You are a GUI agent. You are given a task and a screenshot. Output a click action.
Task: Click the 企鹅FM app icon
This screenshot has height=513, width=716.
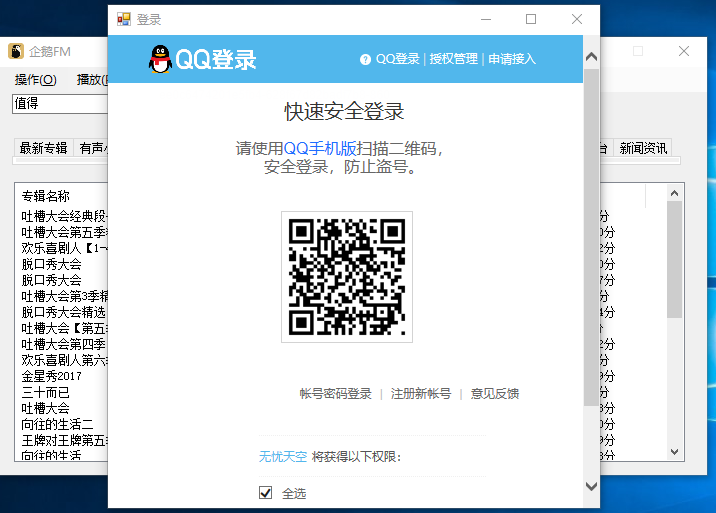tap(16, 51)
